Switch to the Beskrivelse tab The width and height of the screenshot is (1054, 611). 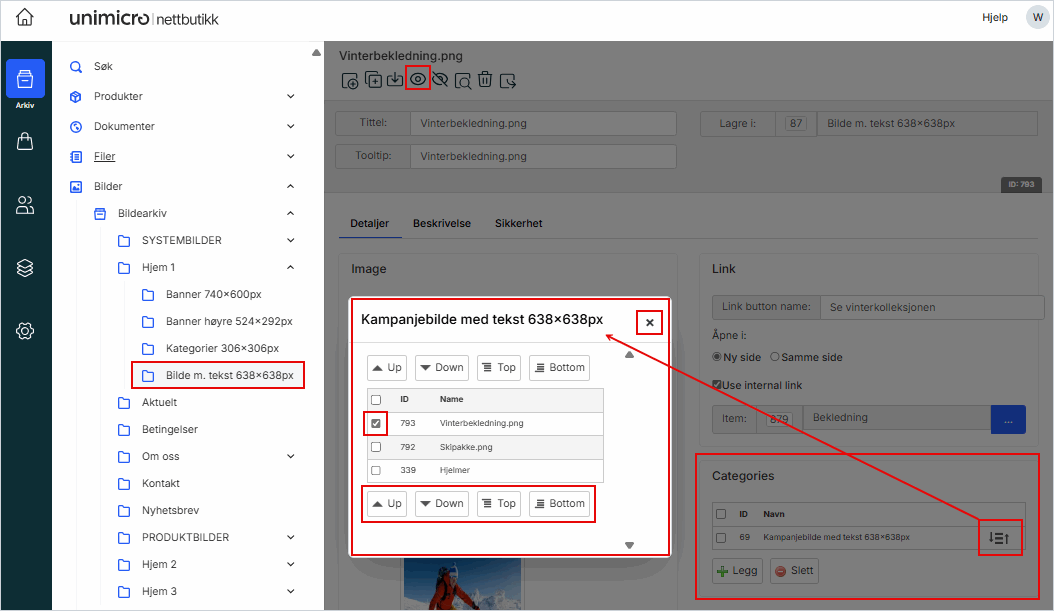[441, 224]
